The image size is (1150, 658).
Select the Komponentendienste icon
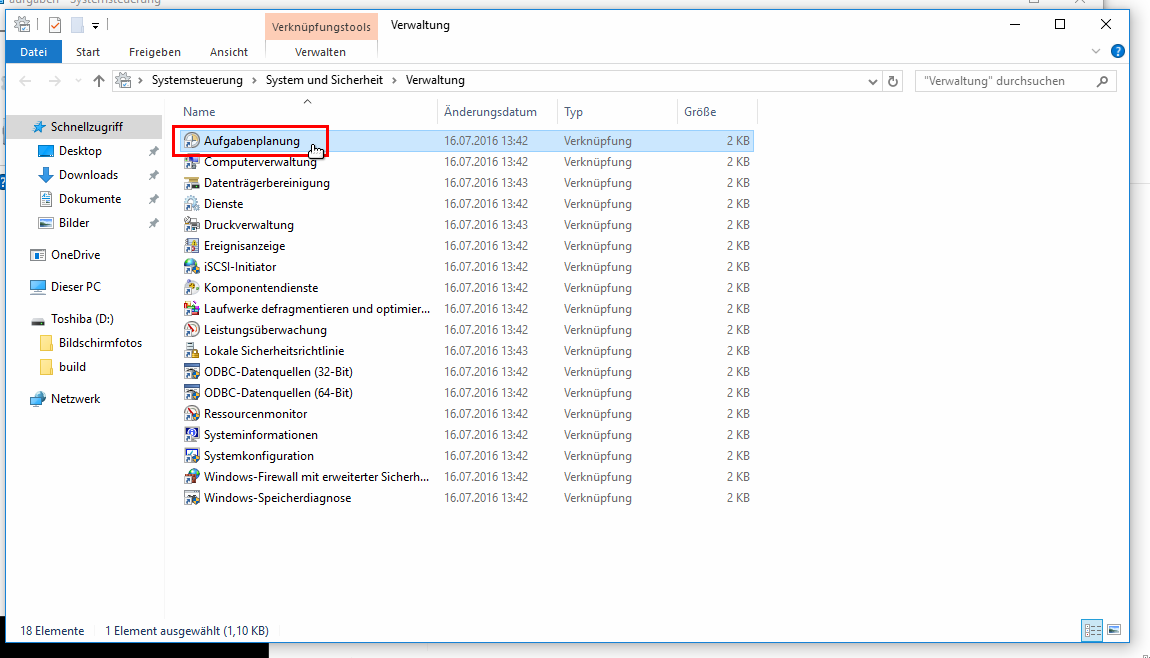[191, 288]
